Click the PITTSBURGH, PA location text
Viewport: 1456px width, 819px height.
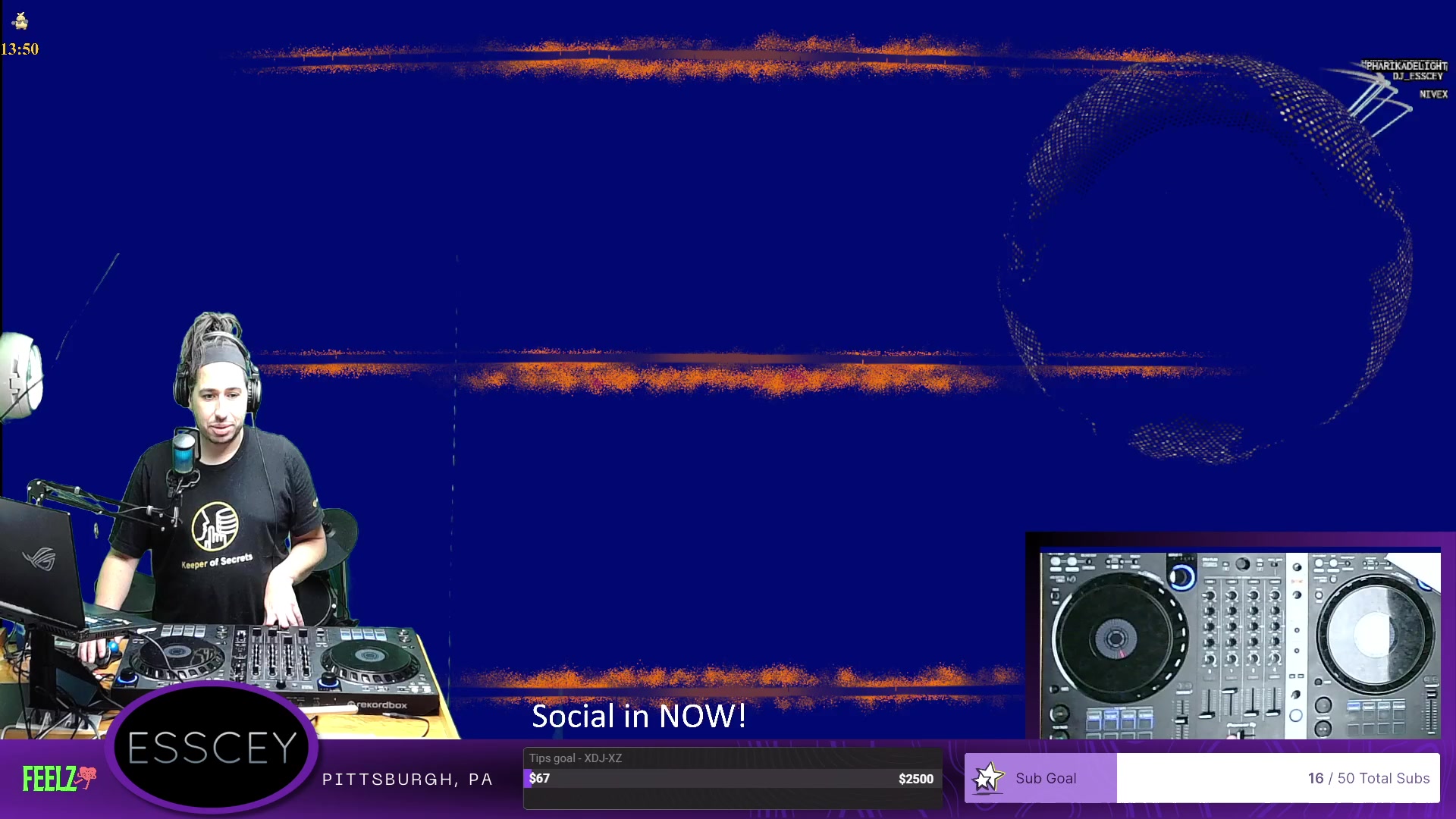[407, 780]
